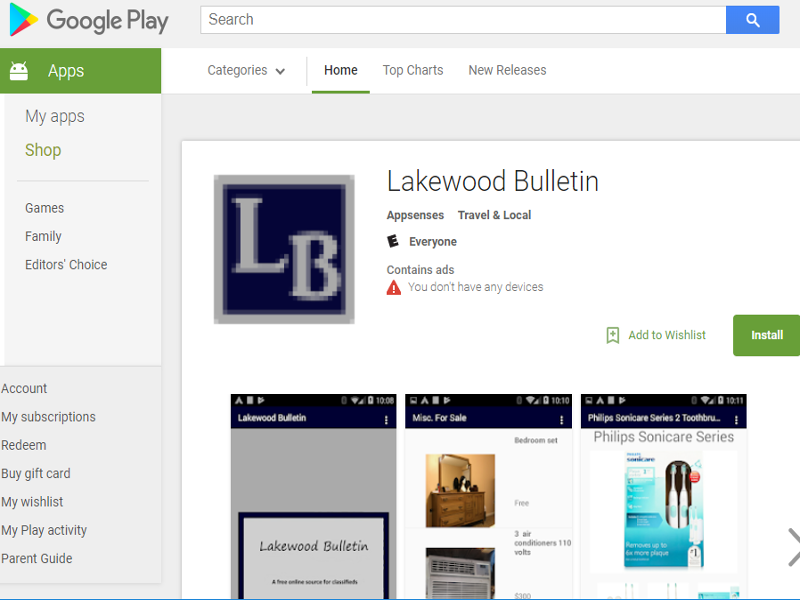
Task: Open overflow menu in Misc. For Sale screenshot
Action: [x=561, y=420]
